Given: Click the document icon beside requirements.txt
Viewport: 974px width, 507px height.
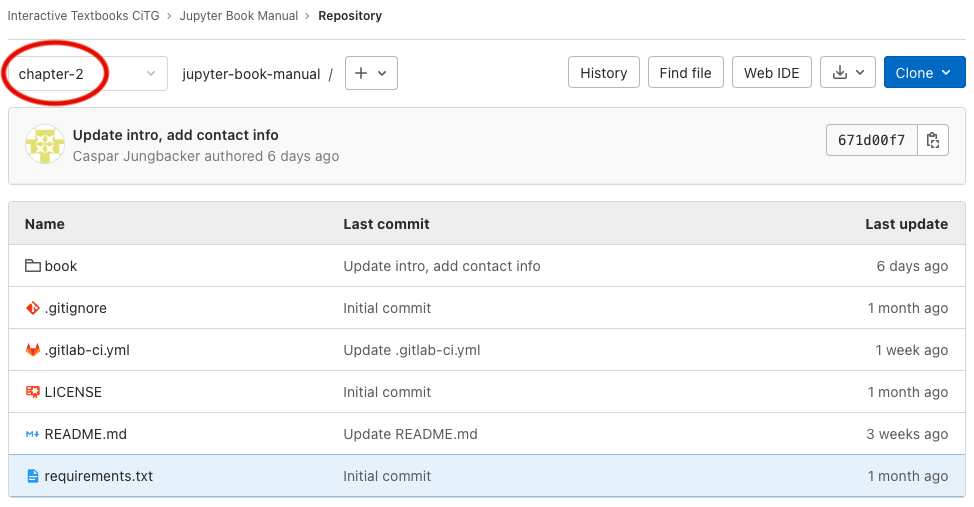Looking at the screenshot, I should [x=32, y=476].
